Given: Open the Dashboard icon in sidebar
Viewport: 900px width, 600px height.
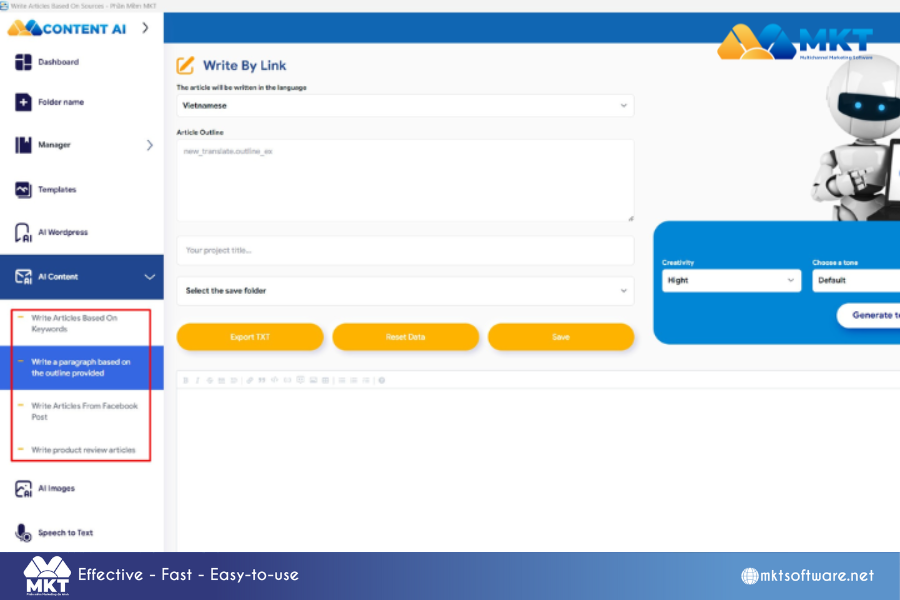Looking at the screenshot, I should 23,62.
